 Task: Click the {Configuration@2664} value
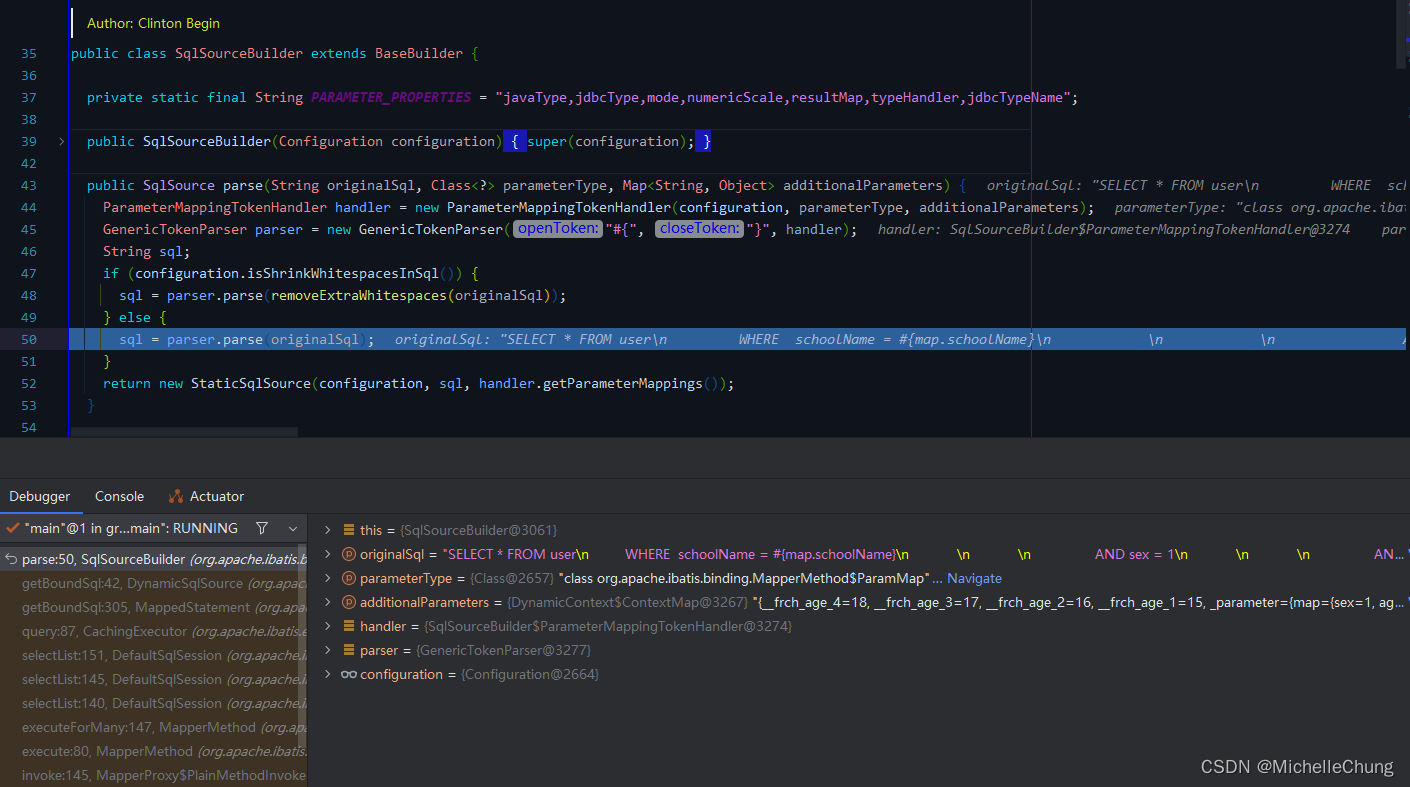[530, 674]
